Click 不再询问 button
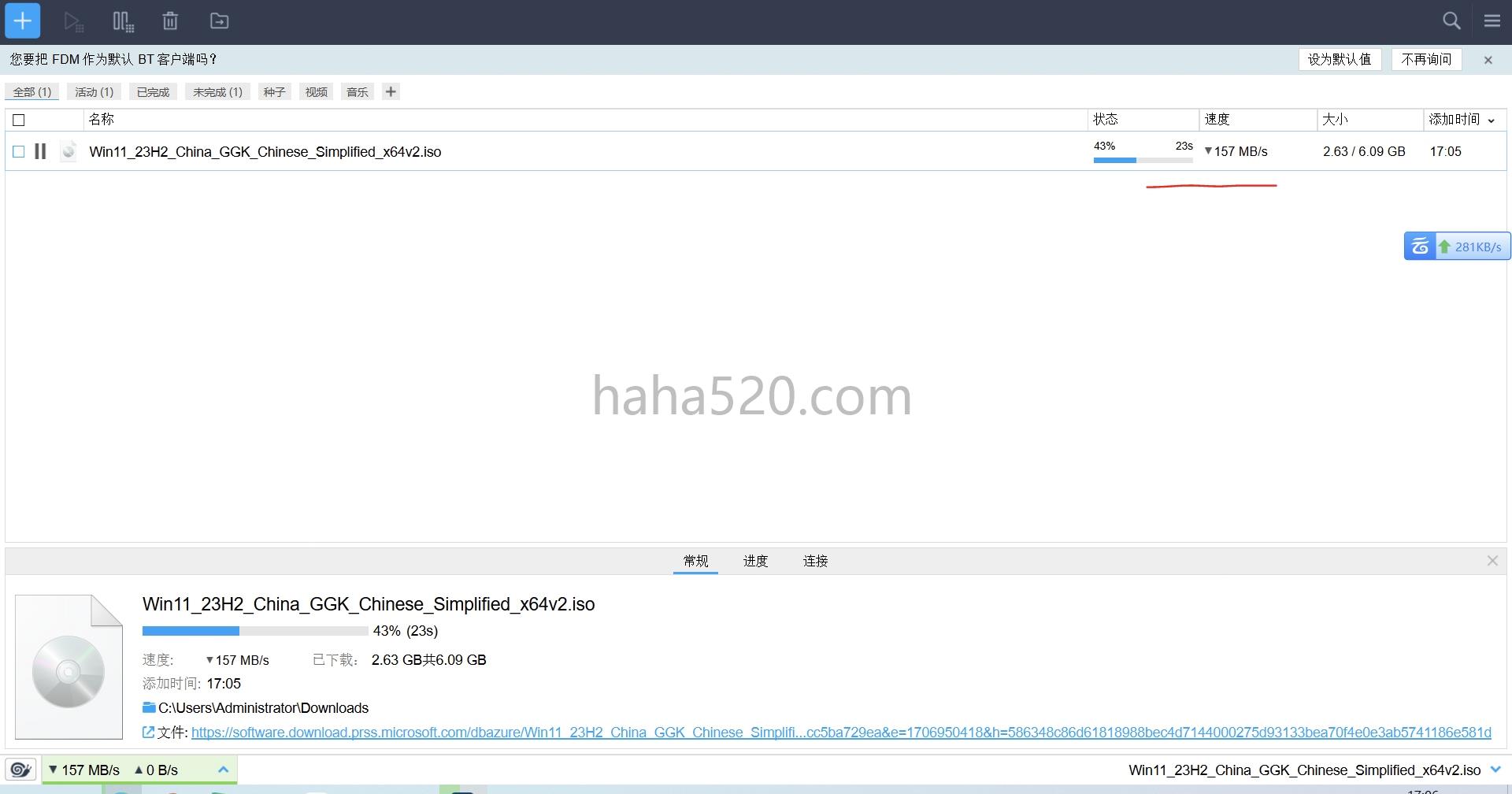Viewport: 1512px width, 794px height. tap(1426, 59)
